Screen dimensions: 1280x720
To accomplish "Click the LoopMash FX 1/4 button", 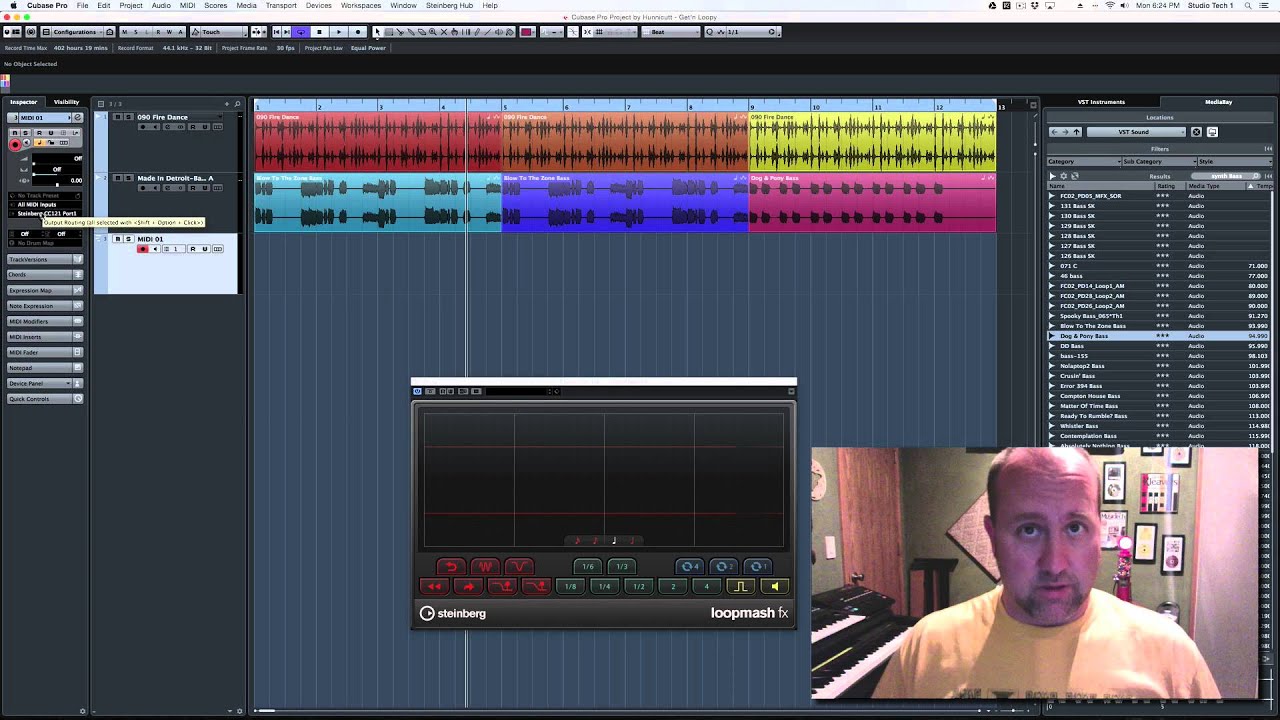I will [604, 586].
